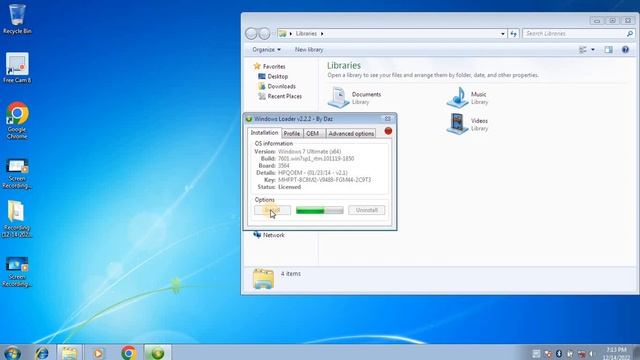Screen dimensions: 640x360
Task: Click the red status indicator in Windows Loader
Action: point(388,131)
